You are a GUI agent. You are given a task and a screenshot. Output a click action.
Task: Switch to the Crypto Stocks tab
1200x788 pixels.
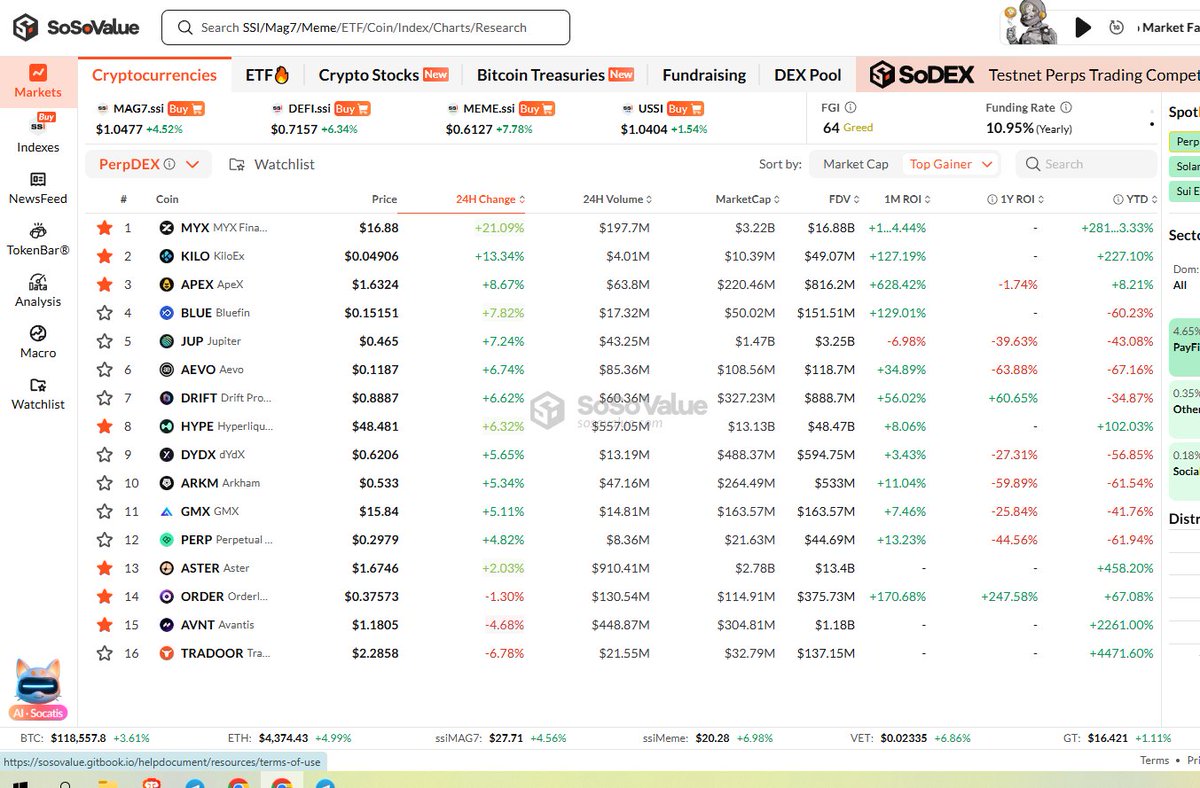click(383, 75)
